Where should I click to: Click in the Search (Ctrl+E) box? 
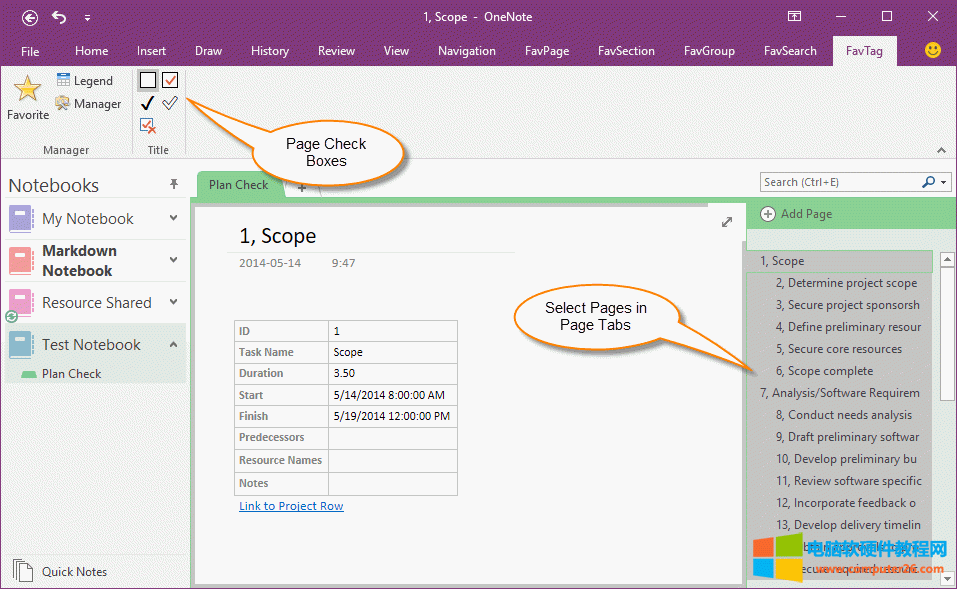[838, 182]
